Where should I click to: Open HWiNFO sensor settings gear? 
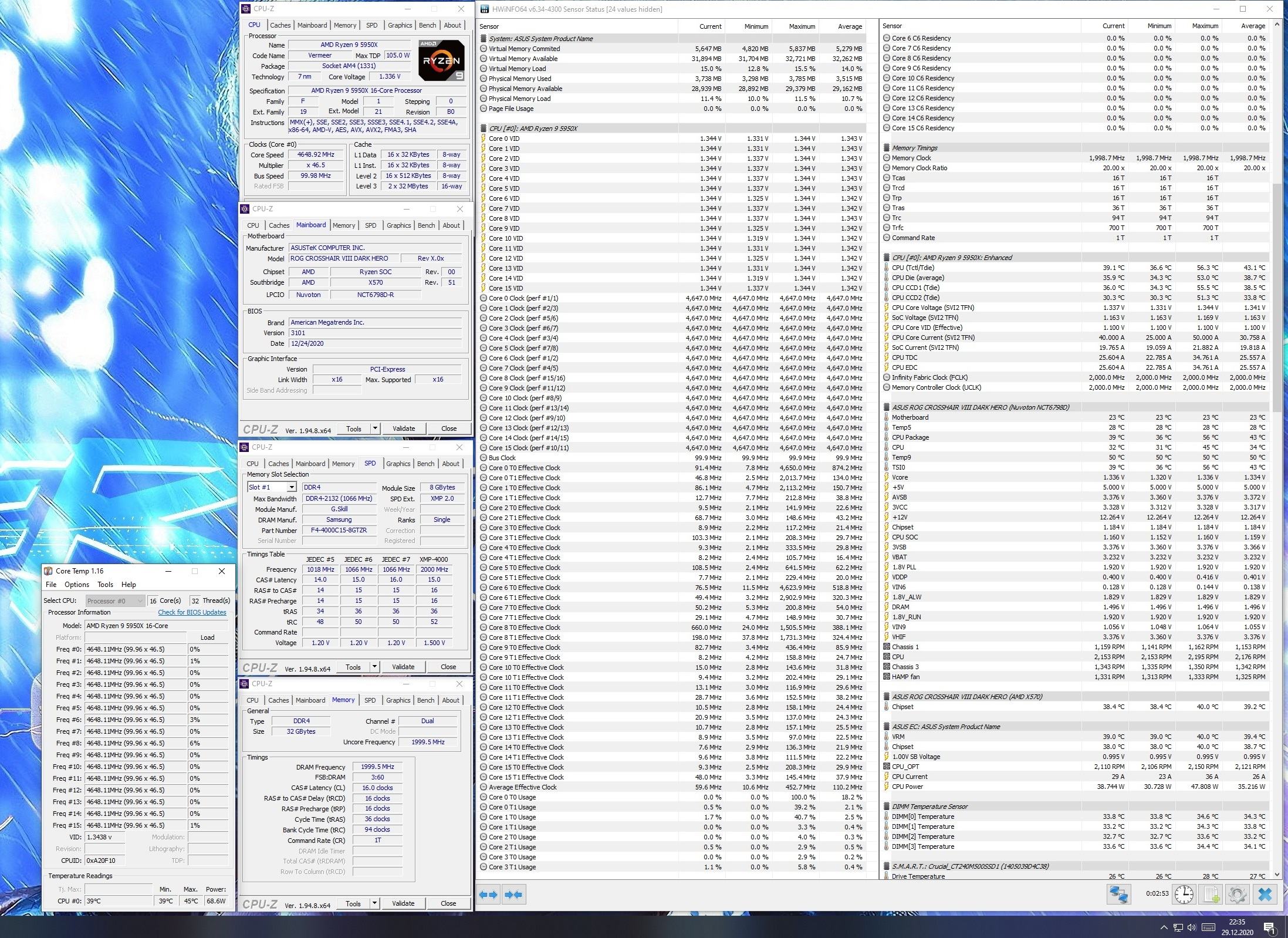pyautogui.click(x=1237, y=895)
